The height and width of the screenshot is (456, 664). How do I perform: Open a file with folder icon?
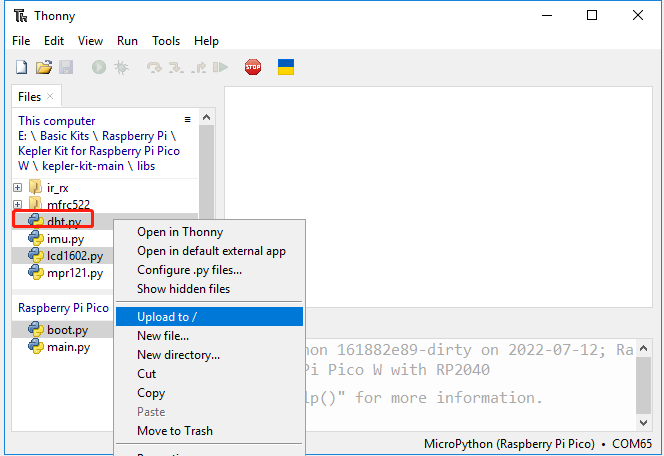(x=44, y=67)
